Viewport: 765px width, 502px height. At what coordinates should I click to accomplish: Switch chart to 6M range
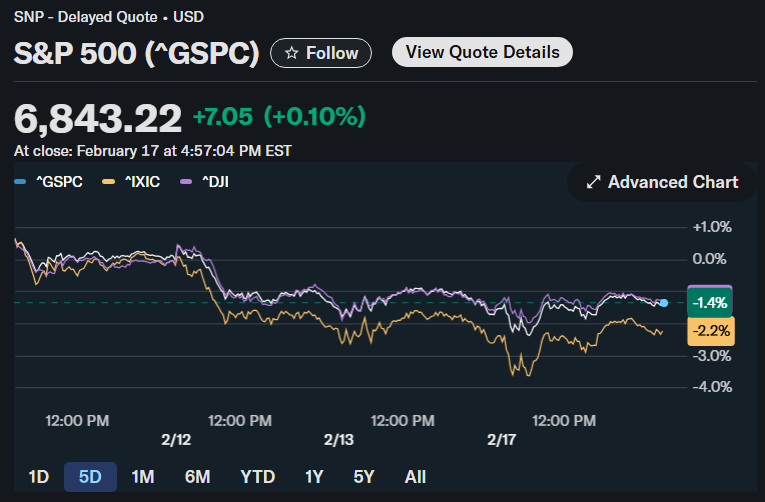(x=197, y=477)
